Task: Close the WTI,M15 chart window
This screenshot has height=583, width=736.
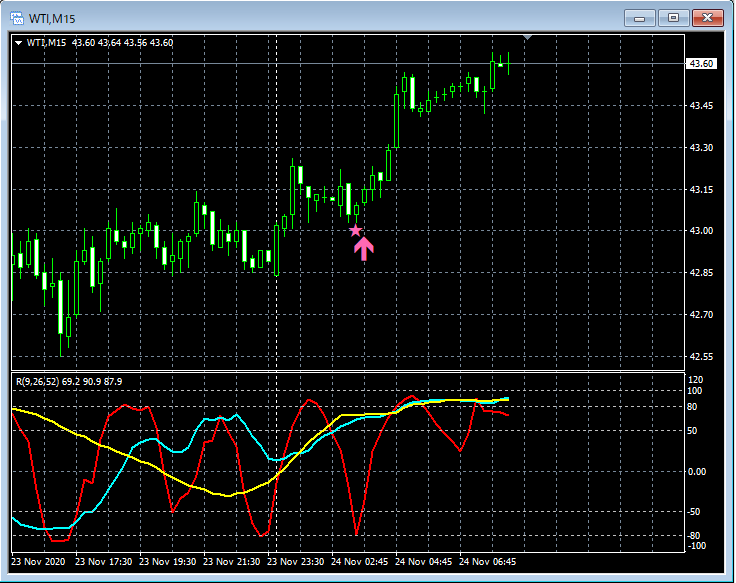Action: pos(707,17)
